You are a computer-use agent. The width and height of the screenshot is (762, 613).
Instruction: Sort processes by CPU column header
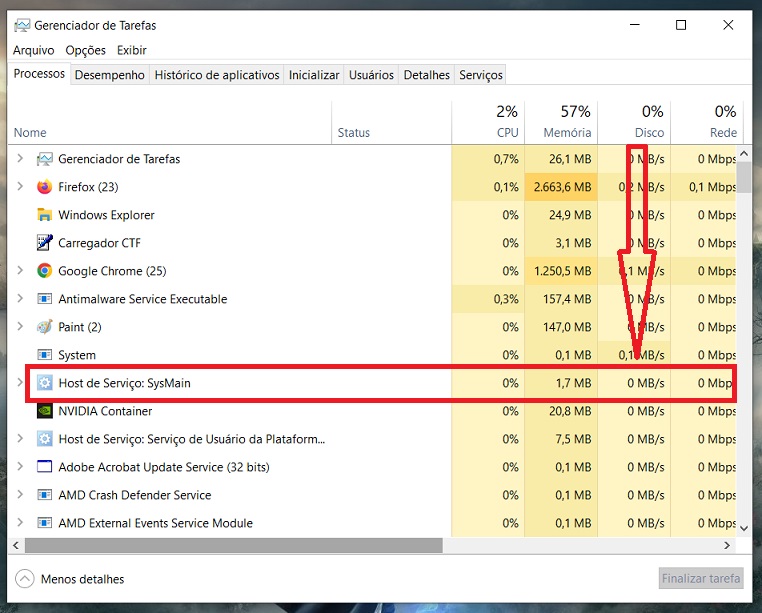click(488, 123)
